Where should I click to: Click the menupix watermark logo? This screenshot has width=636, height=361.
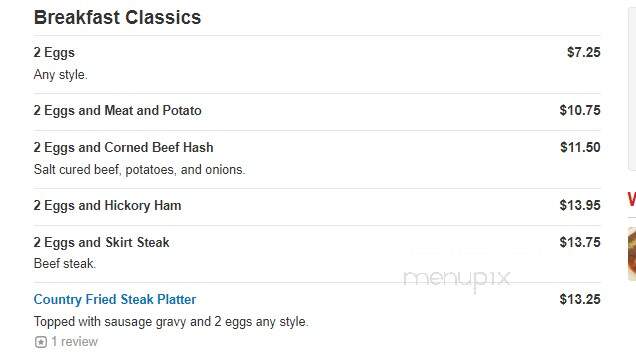point(457,279)
